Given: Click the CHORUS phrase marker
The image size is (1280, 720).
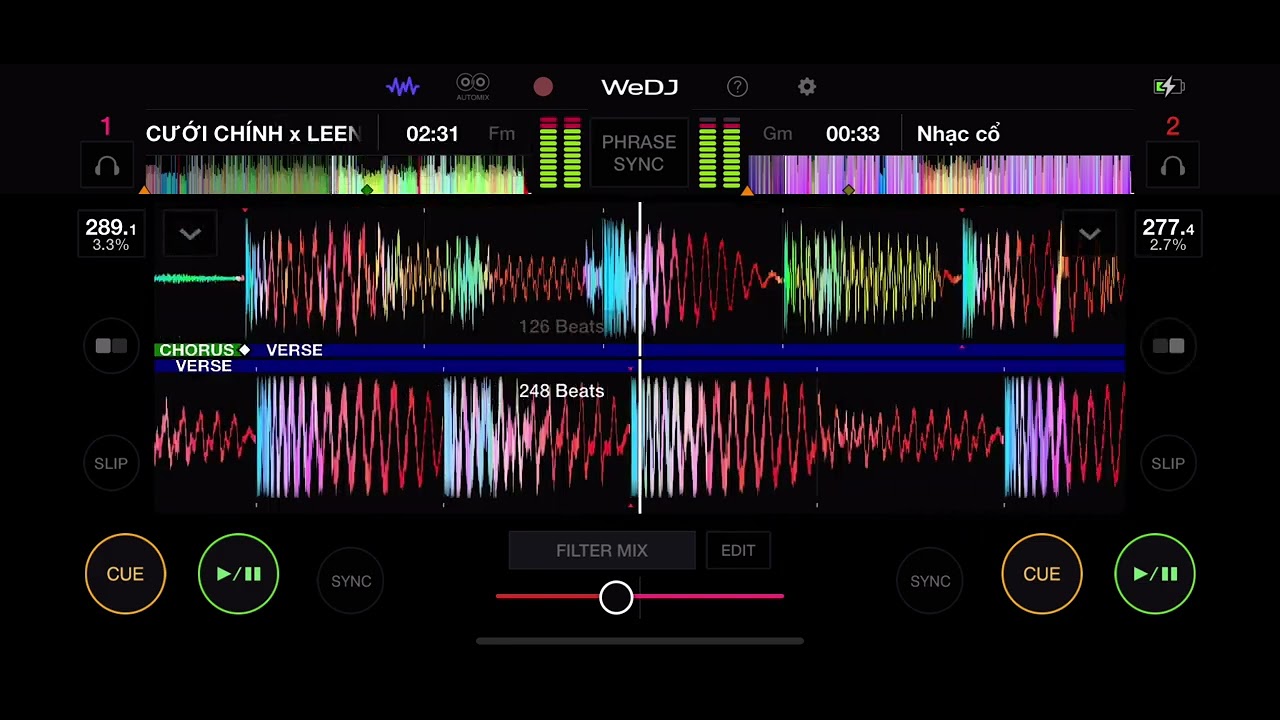Looking at the screenshot, I should coord(197,350).
